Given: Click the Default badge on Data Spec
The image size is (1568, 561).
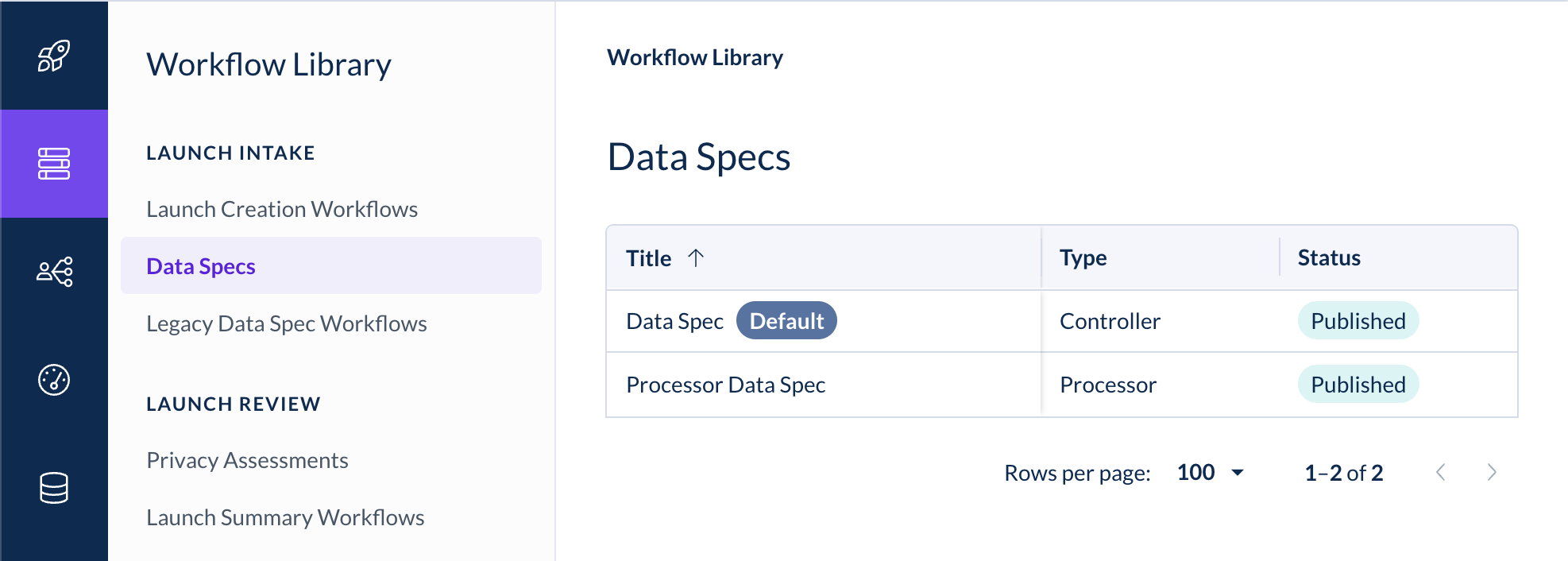Looking at the screenshot, I should (x=786, y=321).
